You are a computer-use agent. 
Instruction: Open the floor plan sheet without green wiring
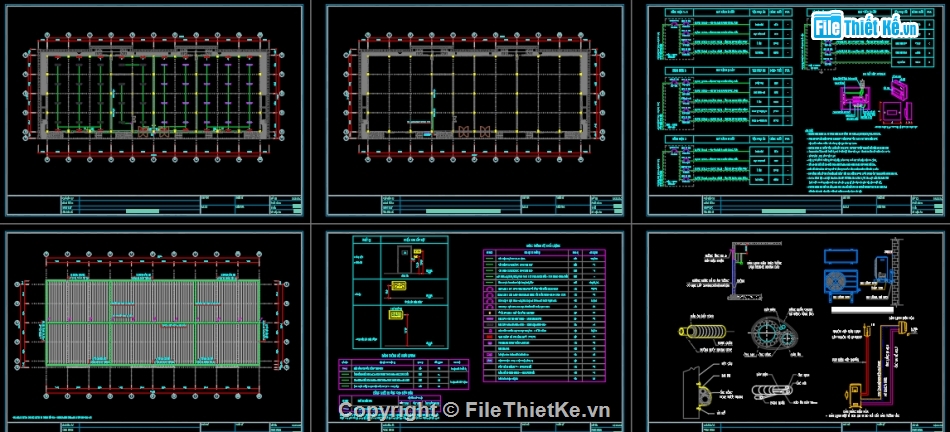point(475,110)
